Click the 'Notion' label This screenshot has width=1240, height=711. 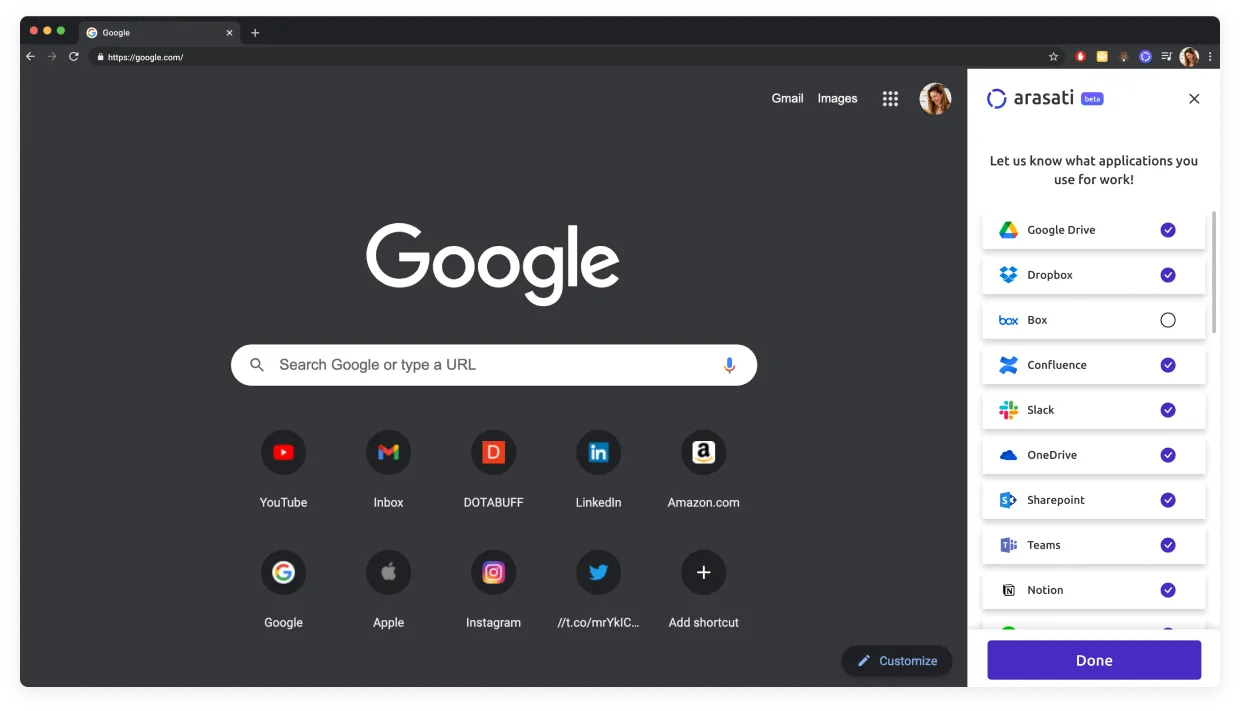point(1045,590)
